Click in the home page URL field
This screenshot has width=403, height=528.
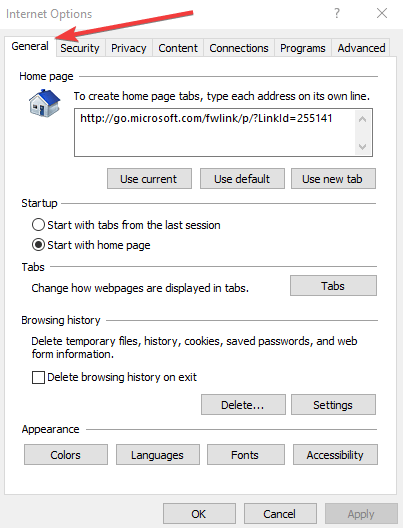pos(215,132)
